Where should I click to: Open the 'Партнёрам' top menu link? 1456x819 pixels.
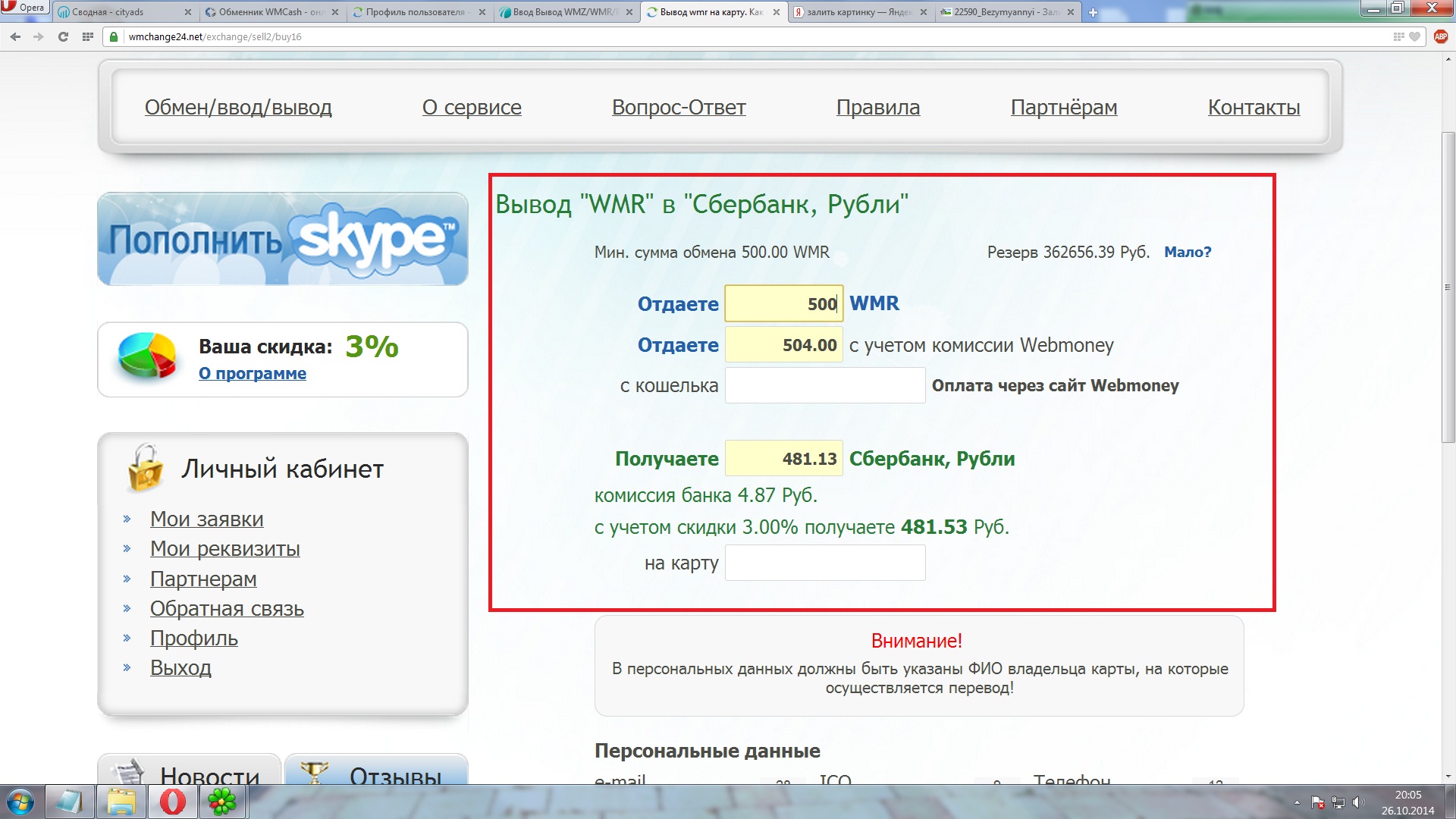[x=1064, y=108]
